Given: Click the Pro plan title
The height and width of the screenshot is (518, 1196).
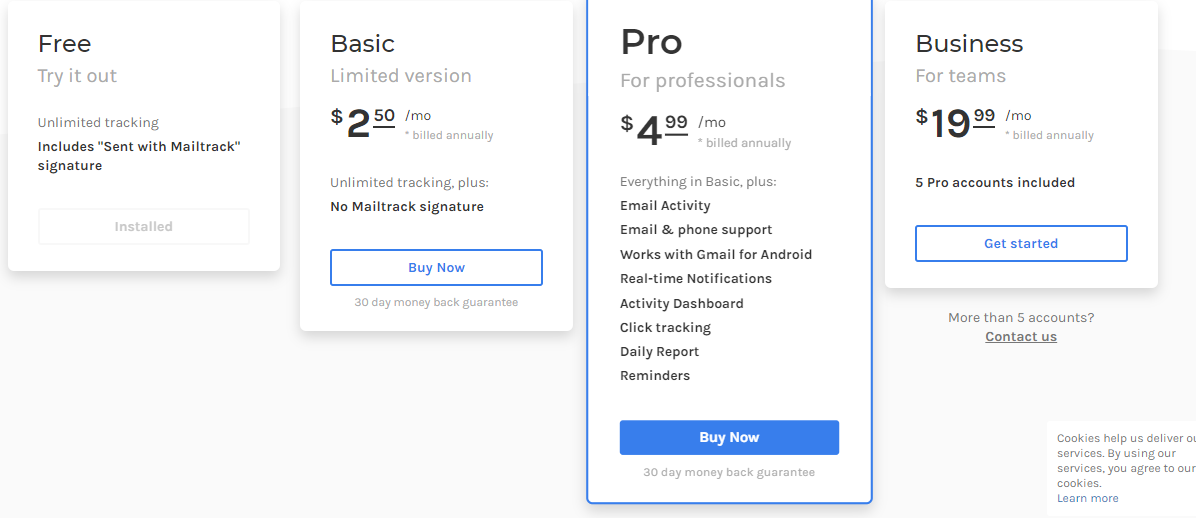Looking at the screenshot, I should [x=651, y=42].
